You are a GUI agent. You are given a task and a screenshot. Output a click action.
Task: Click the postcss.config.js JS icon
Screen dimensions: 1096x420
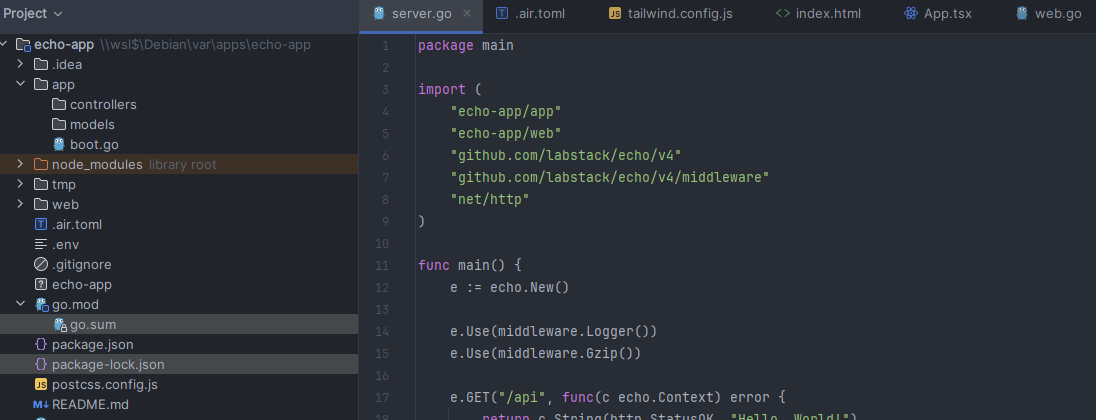(41, 385)
